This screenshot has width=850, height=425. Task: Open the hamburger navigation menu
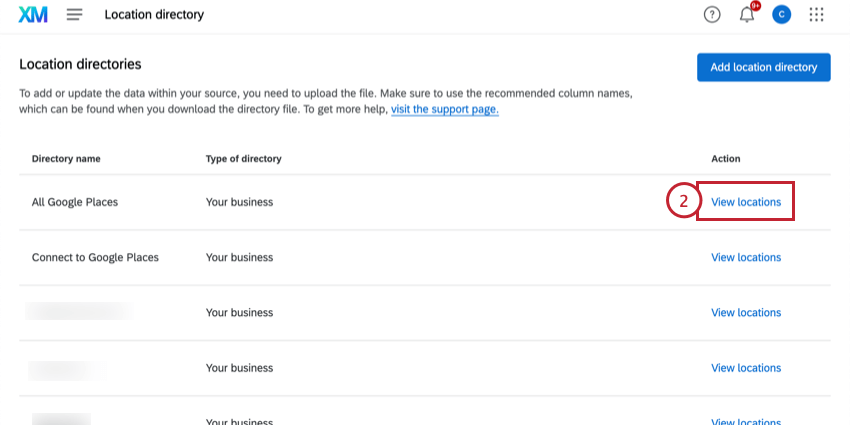[x=74, y=15]
